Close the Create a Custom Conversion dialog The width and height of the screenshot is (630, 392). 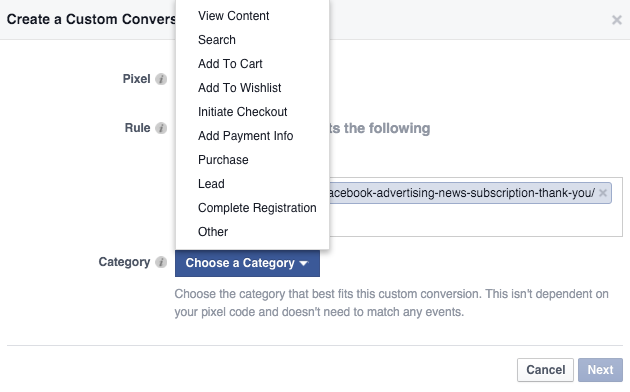tap(616, 20)
